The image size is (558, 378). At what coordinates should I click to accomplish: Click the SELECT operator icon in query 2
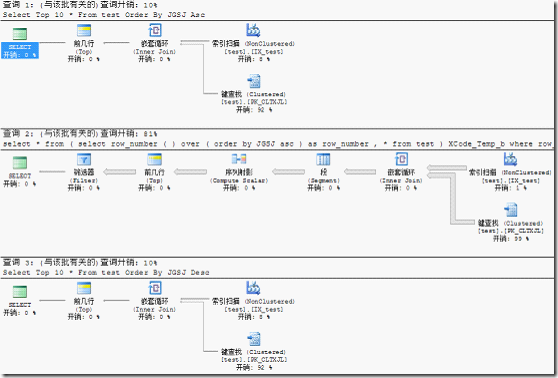[x=20, y=163]
